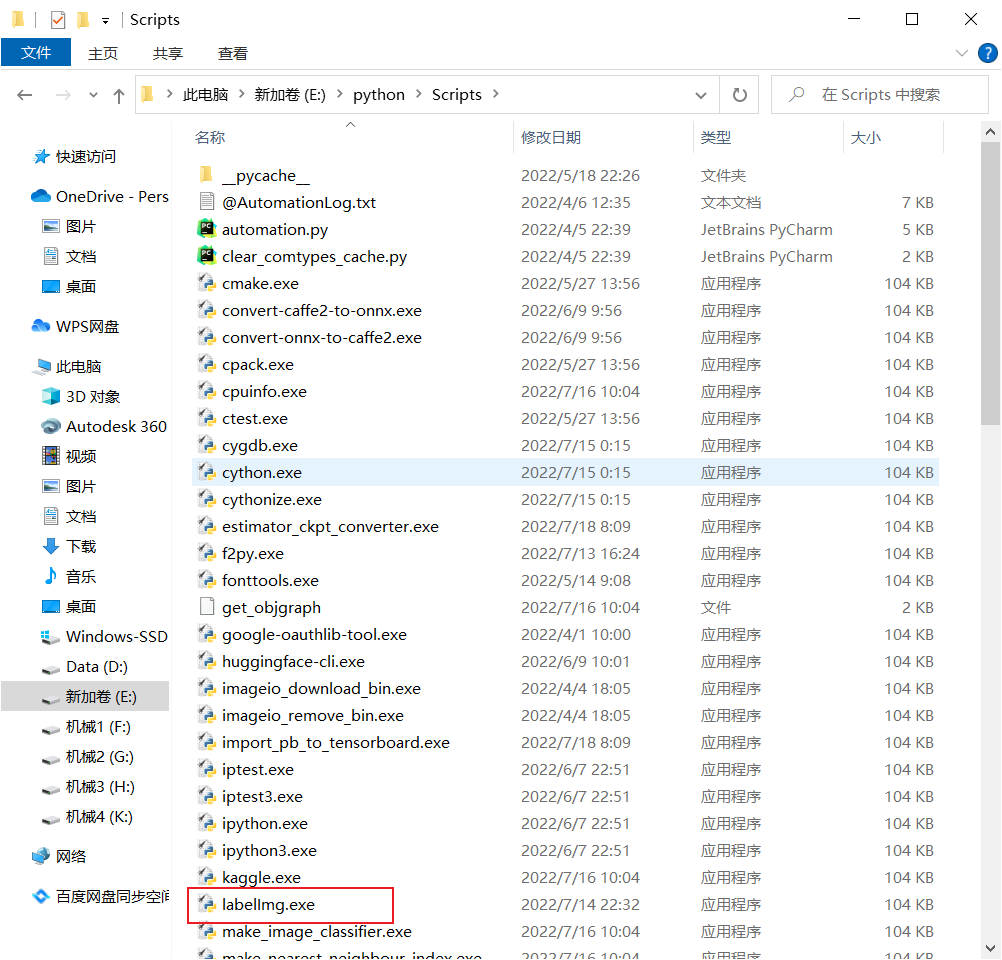
Task: Select kaggle.exe file
Action: (x=261, y=878)
